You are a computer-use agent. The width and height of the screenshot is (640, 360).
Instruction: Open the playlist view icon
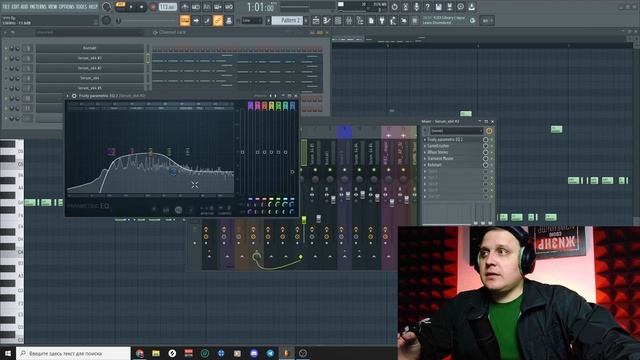(316, 20)
